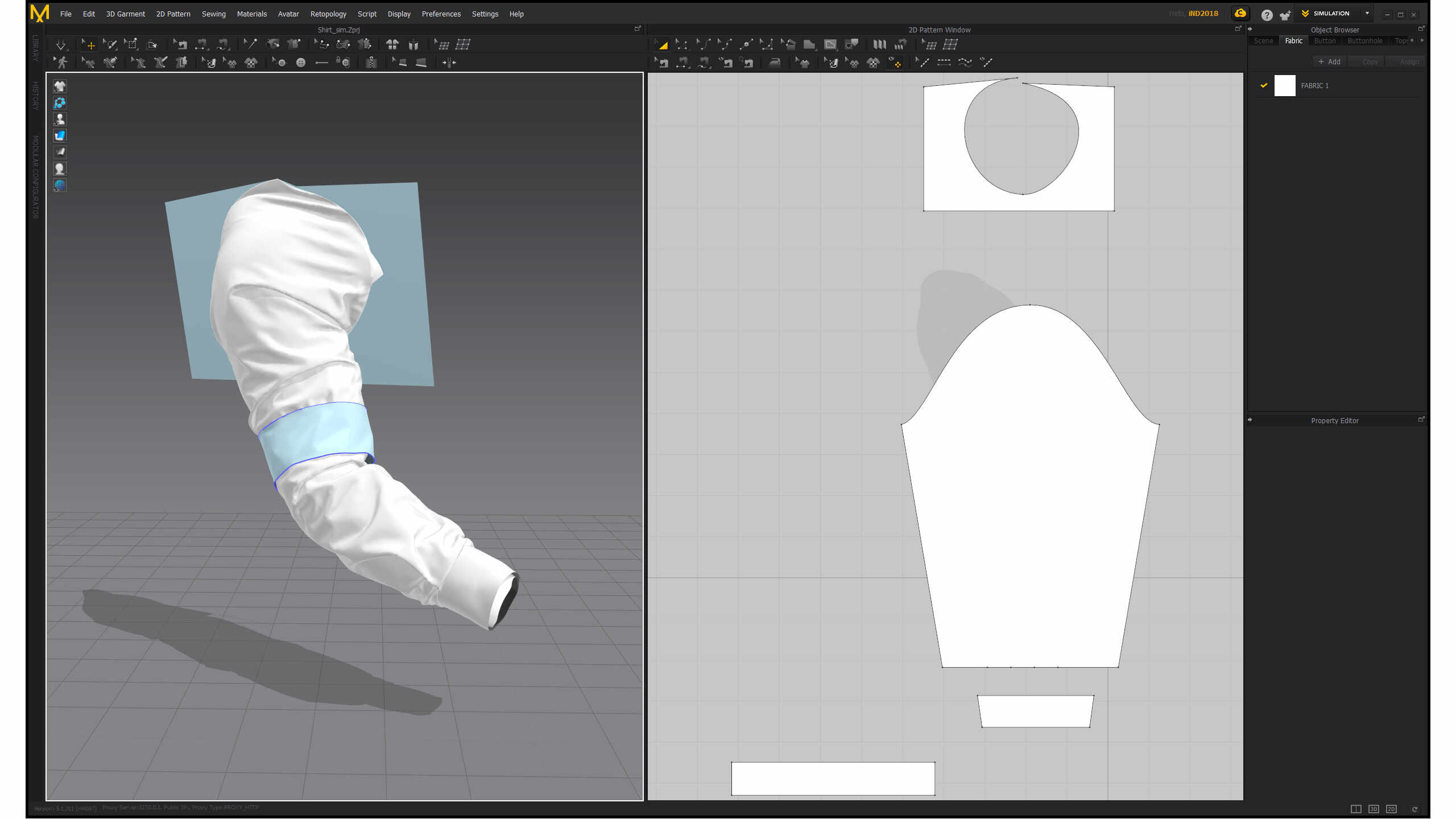The width and height of the screenshot is (1456, 819).
Task: Toggle the blue fabric render-style icon
Action: click(60, 135)
